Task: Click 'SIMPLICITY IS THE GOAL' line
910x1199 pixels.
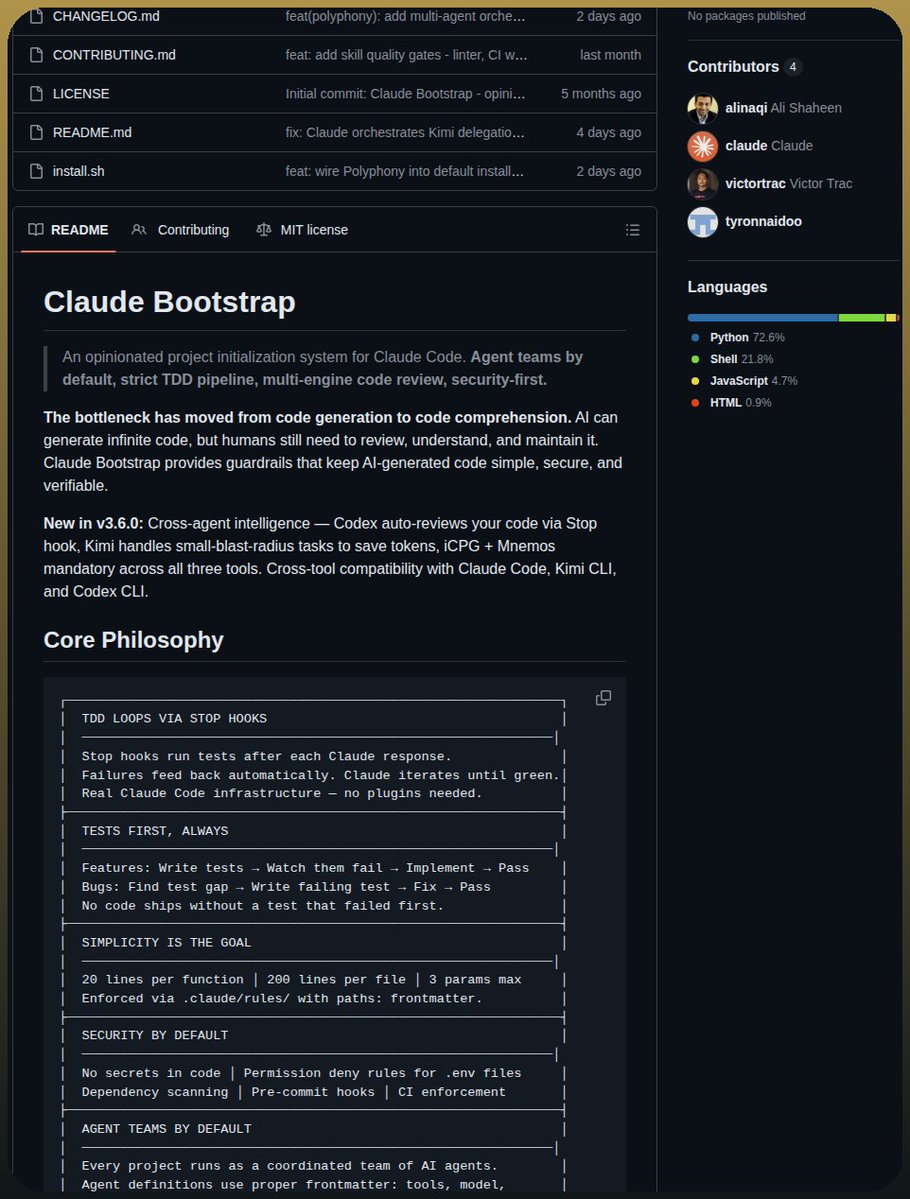Action: (167, 943)
